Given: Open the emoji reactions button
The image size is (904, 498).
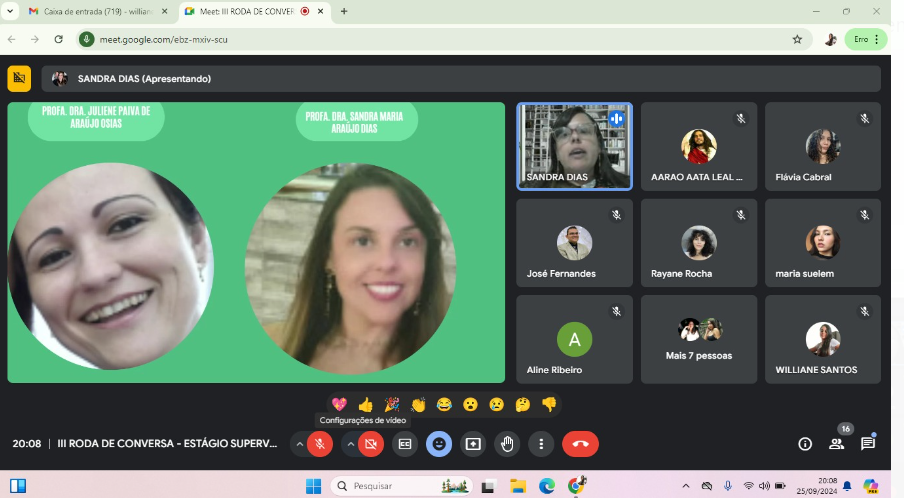Looking at the screenshot, I should click(x=439, y=444).
